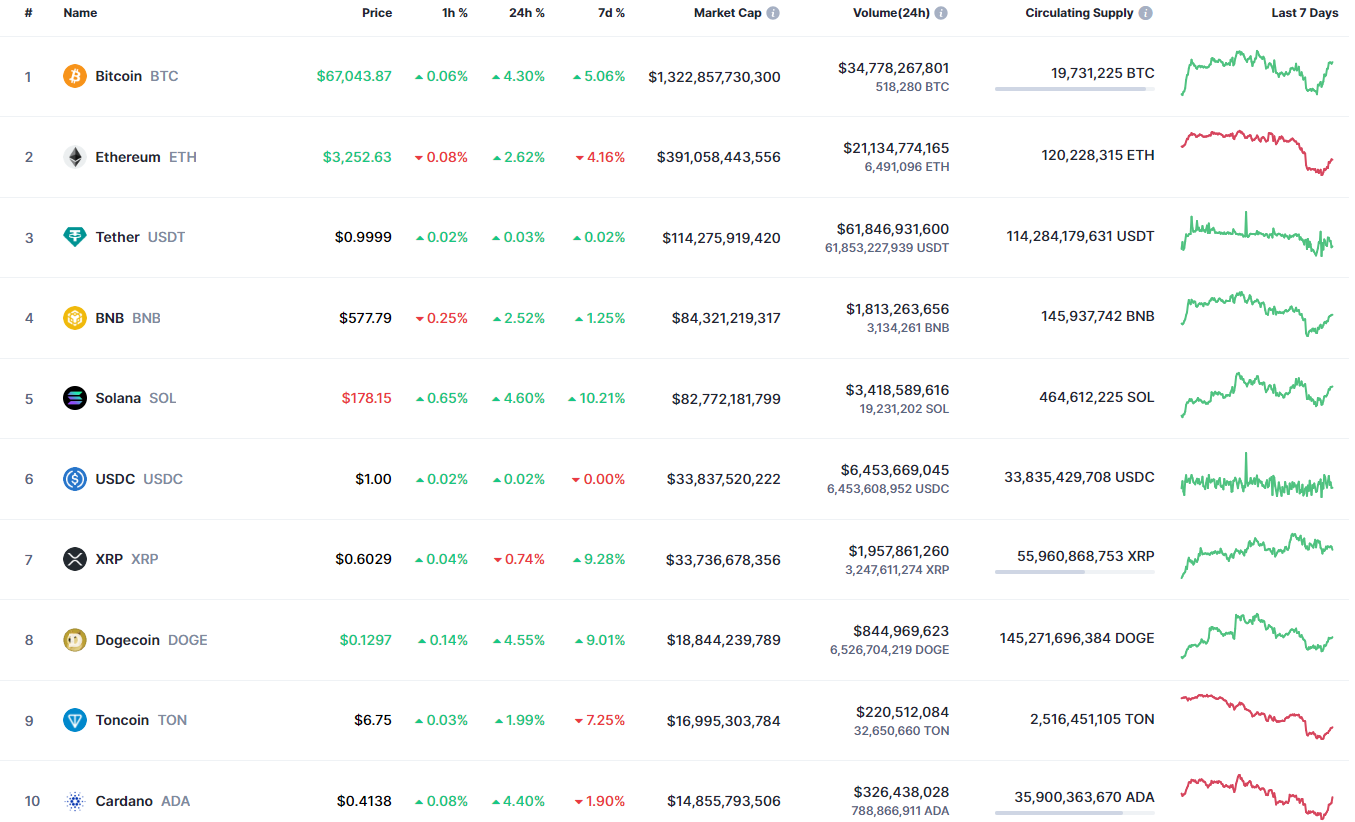Click the blue USDC logo icon
This screenshot has height=822, width=1355.
tap(75, 479)
